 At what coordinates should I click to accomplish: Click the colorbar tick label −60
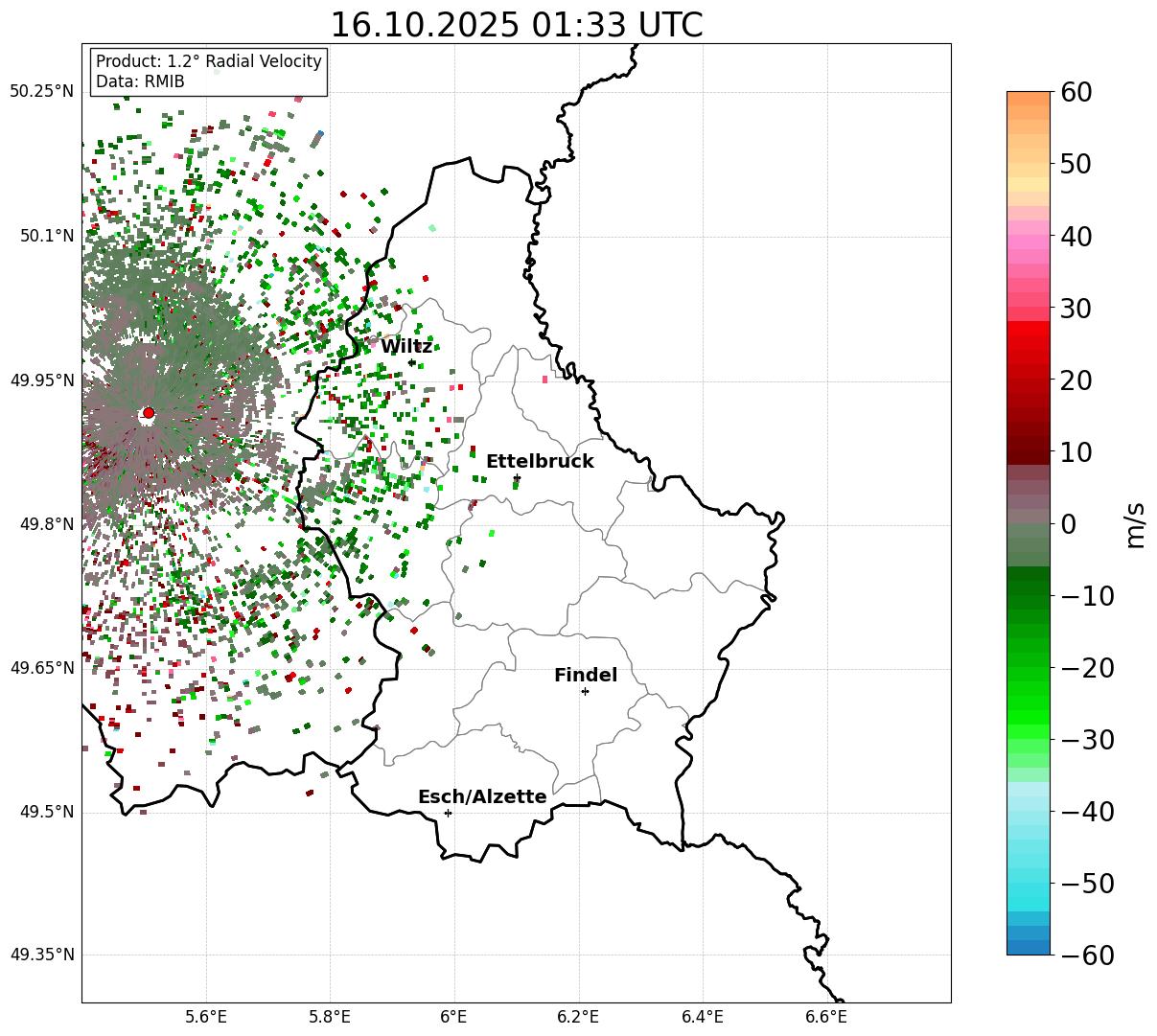click(1087, 955)
